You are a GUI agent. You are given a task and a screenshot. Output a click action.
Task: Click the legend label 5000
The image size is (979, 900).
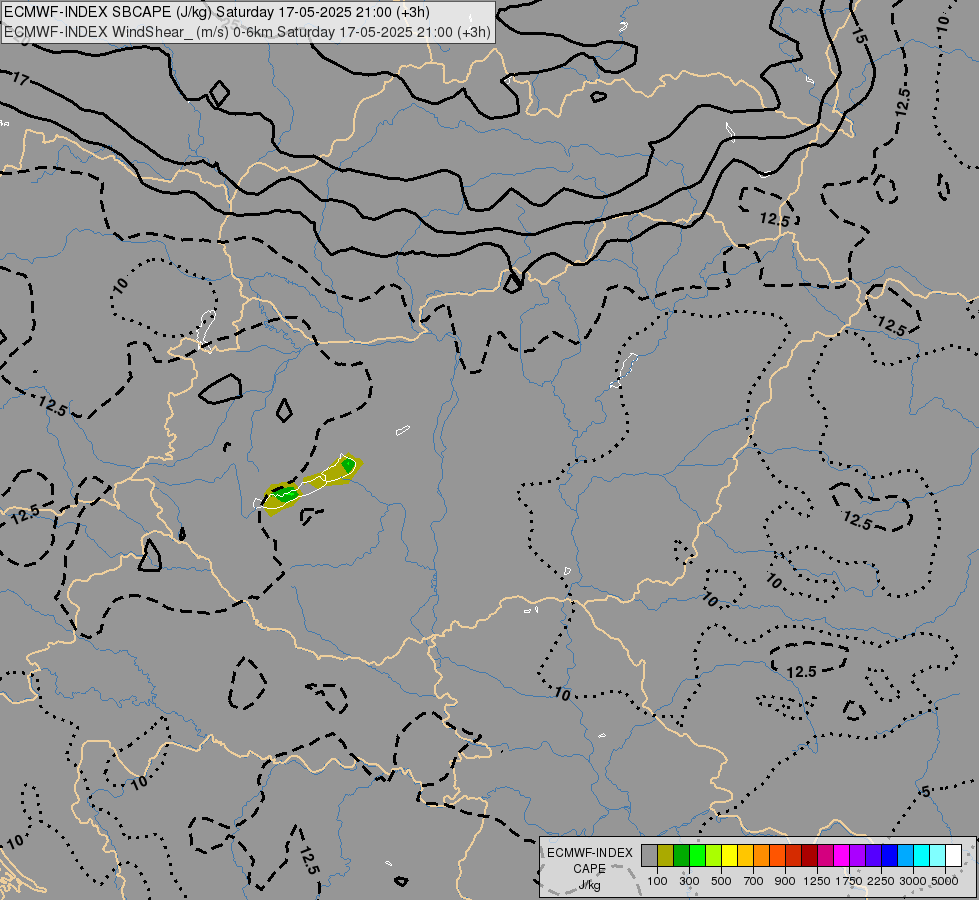[945, 881]
